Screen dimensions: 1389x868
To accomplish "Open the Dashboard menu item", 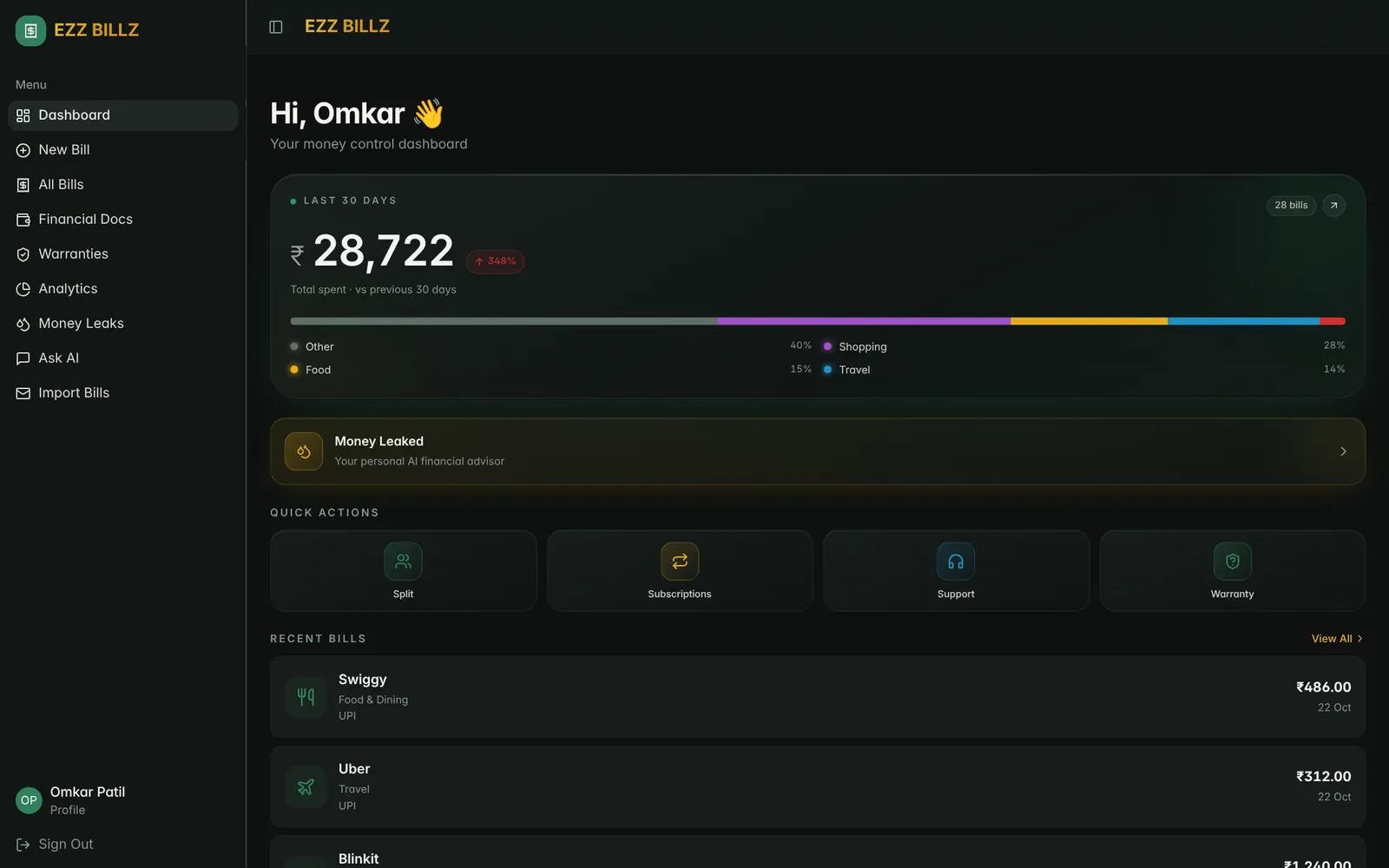I will point(122,115).
